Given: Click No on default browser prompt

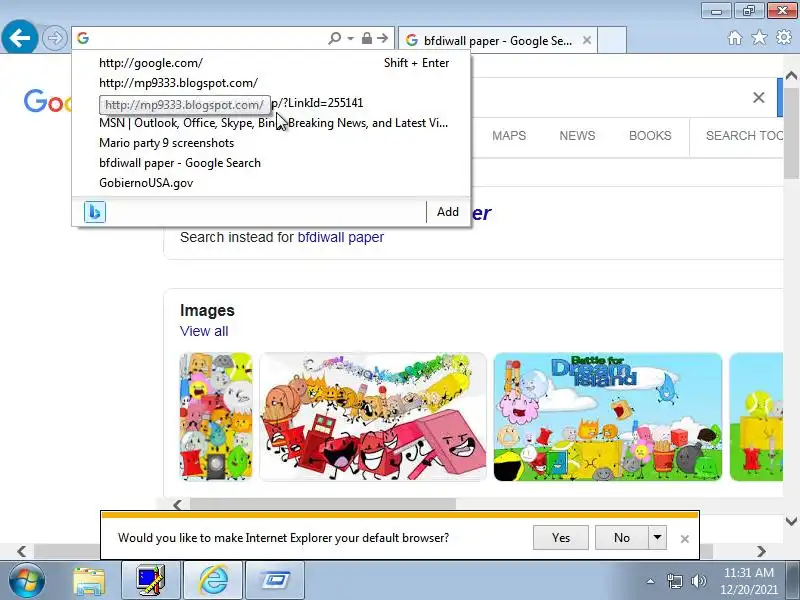Looking at the screenshot, I should tap(622, 538).
